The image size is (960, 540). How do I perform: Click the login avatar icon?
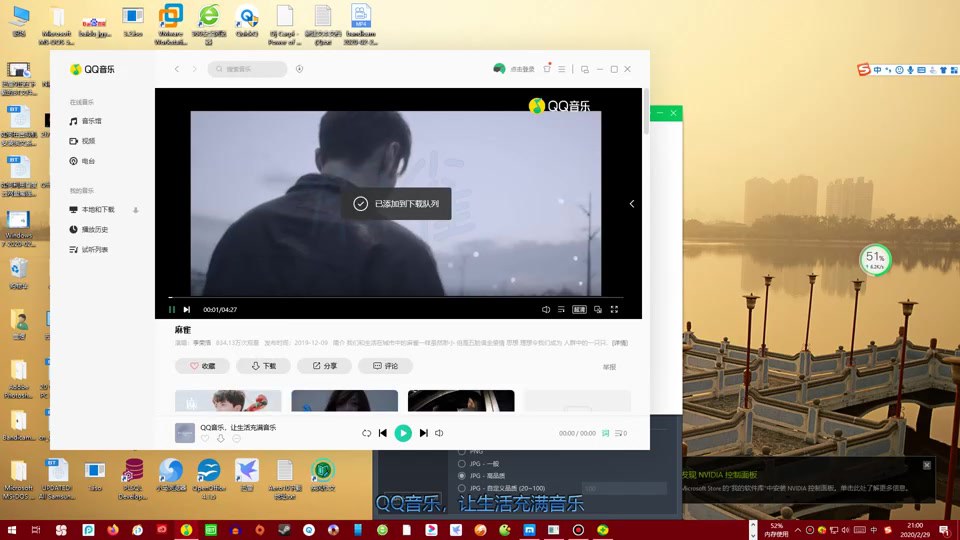tap(499, 69)
